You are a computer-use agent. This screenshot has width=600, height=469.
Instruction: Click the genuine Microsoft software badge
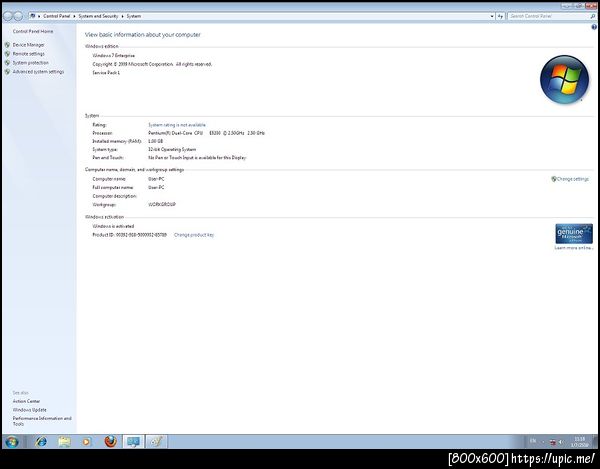(574, 234)
